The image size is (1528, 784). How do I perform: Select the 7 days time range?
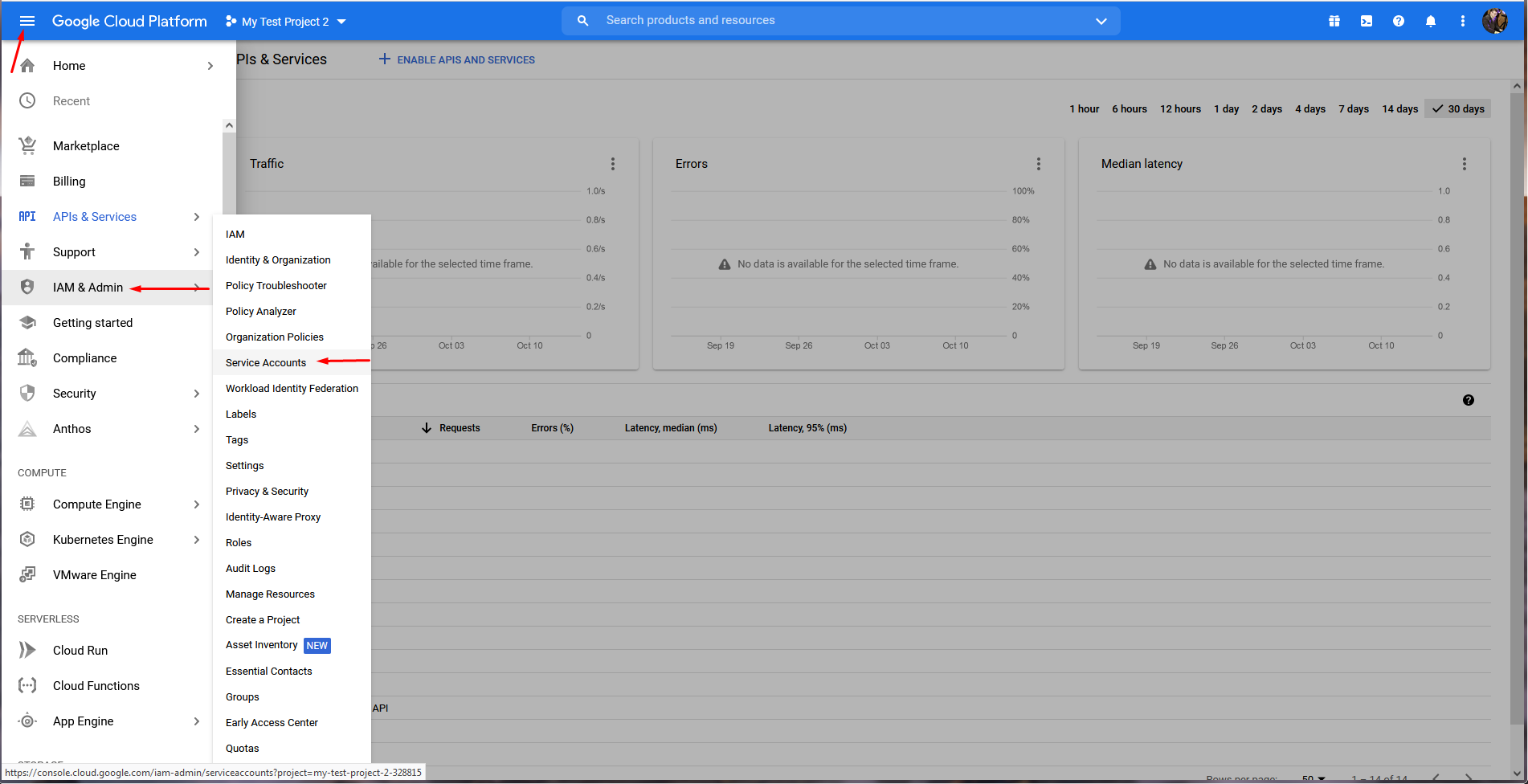pyautogui.click(x=1353, y=109)
